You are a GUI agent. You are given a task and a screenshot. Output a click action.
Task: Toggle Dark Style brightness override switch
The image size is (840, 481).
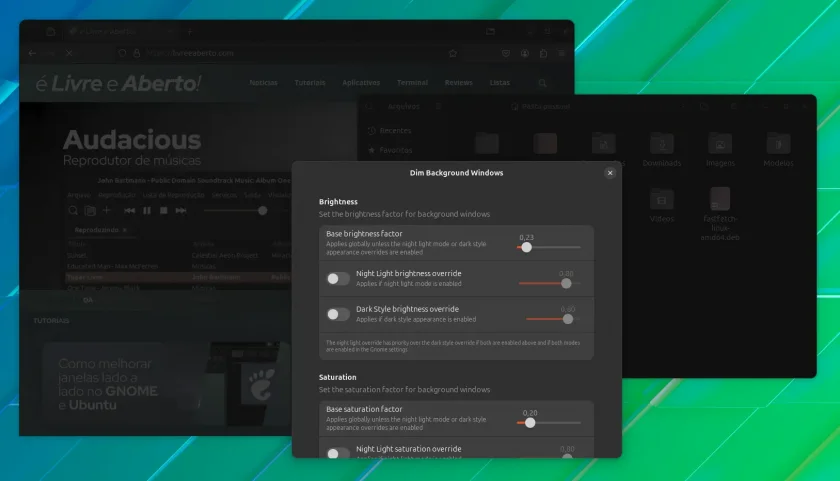coord(338,314)
